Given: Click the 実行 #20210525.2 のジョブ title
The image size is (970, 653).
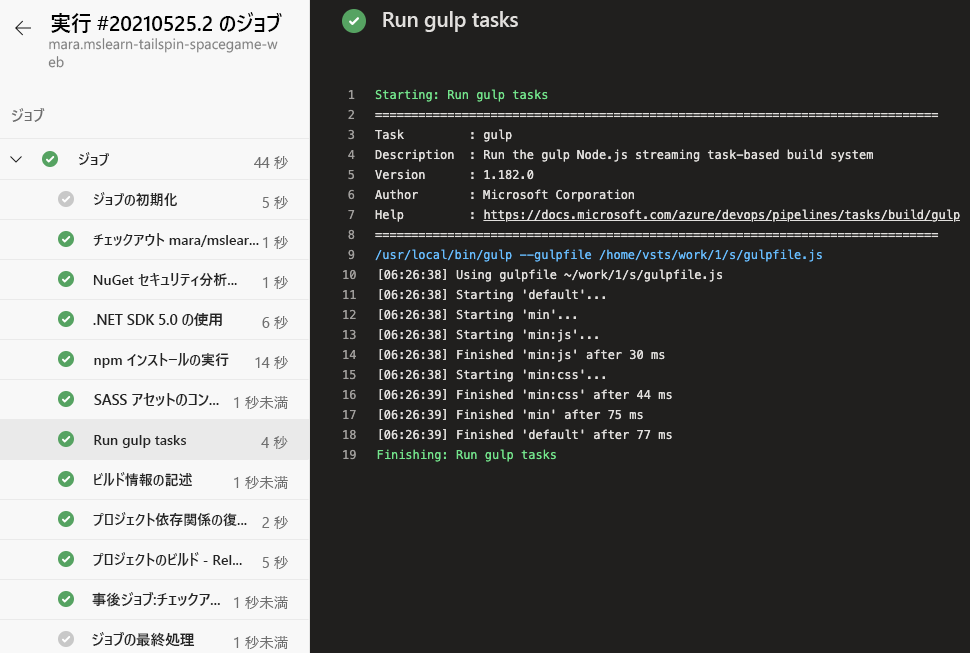Looking at the screenshot, I should 166,23.
